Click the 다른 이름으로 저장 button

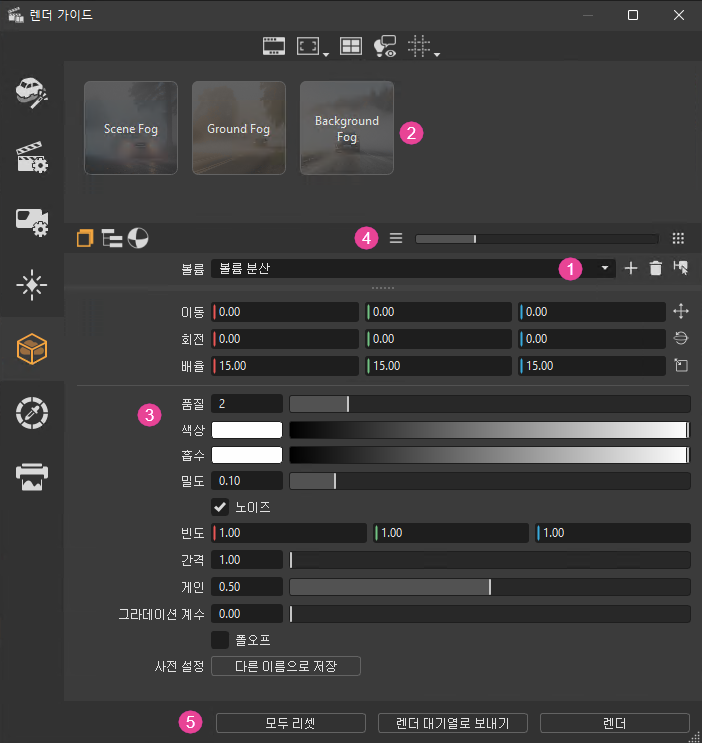coord(286,666)
